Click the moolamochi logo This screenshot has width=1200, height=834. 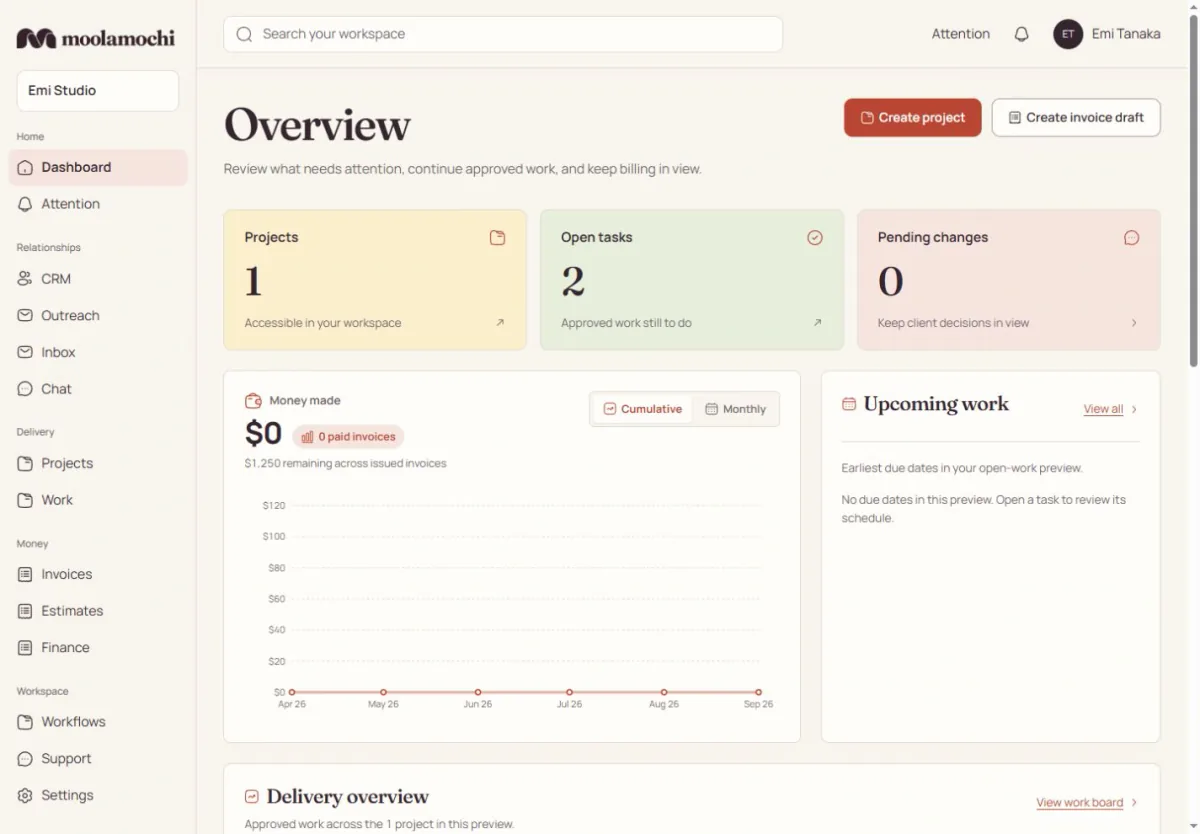pyautogui.click(x=95, y=38)
